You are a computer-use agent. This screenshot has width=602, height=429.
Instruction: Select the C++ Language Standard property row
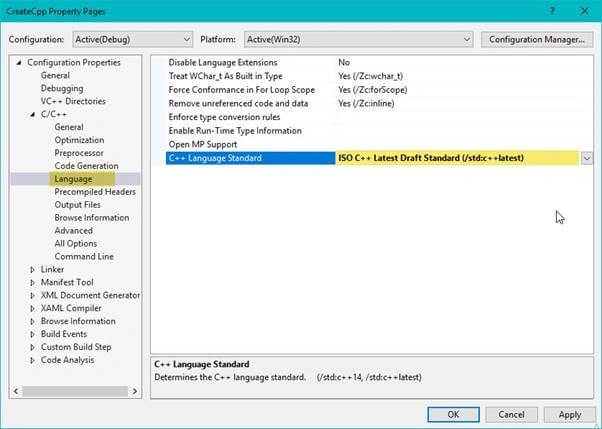(x=251, y=158)
